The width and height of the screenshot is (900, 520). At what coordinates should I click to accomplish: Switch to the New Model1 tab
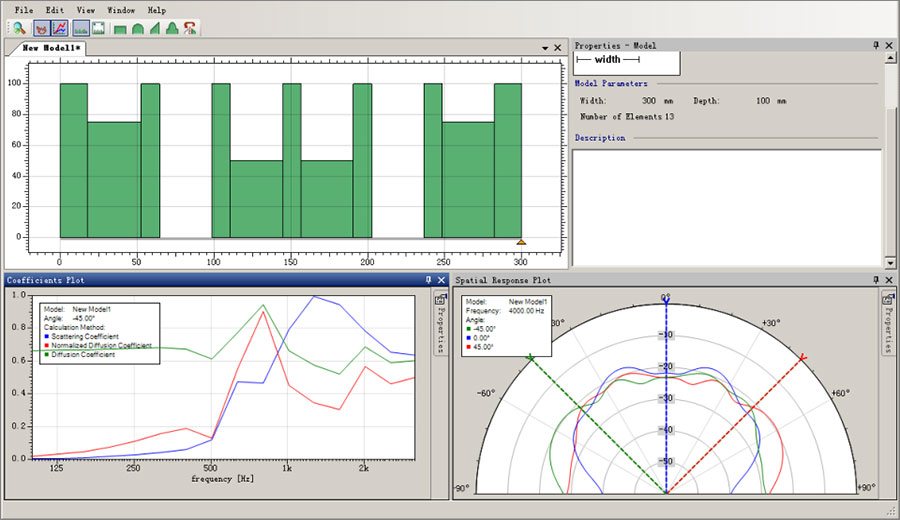(52, 48)
